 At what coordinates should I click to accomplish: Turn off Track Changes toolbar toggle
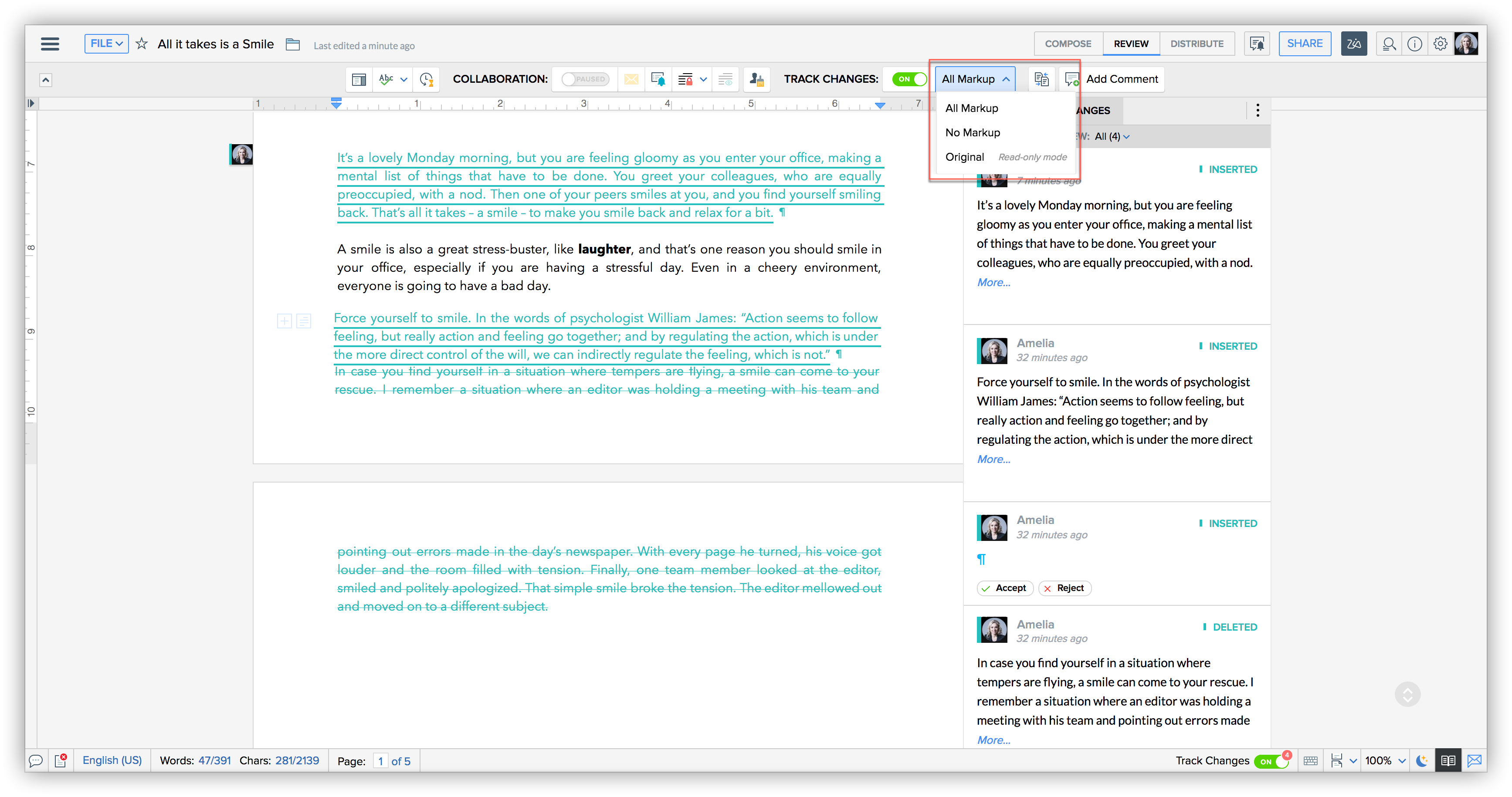point(909,79)
